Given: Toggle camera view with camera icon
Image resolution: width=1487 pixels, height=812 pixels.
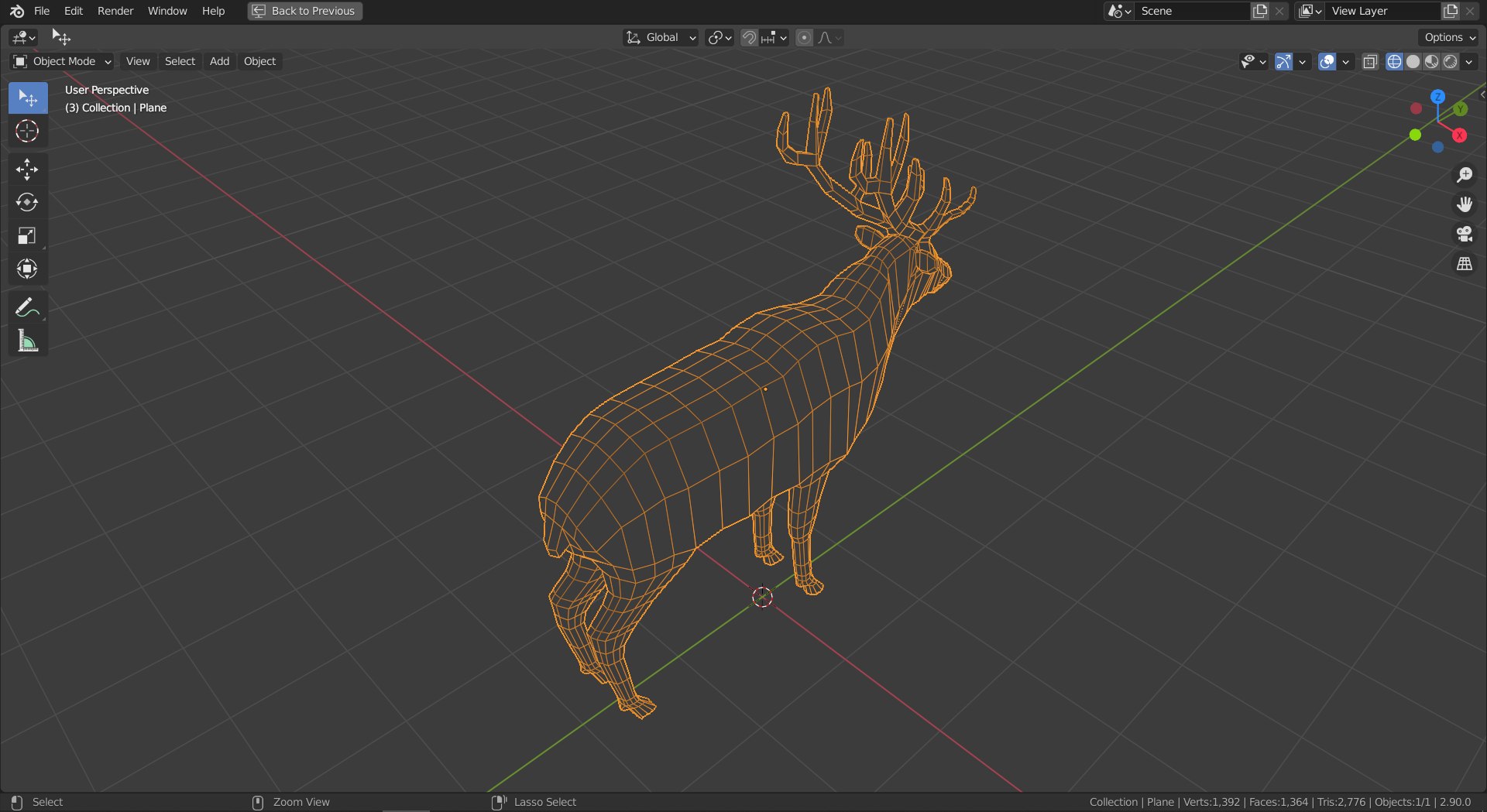Looking at the screenshot, I should pos(1464,234).
